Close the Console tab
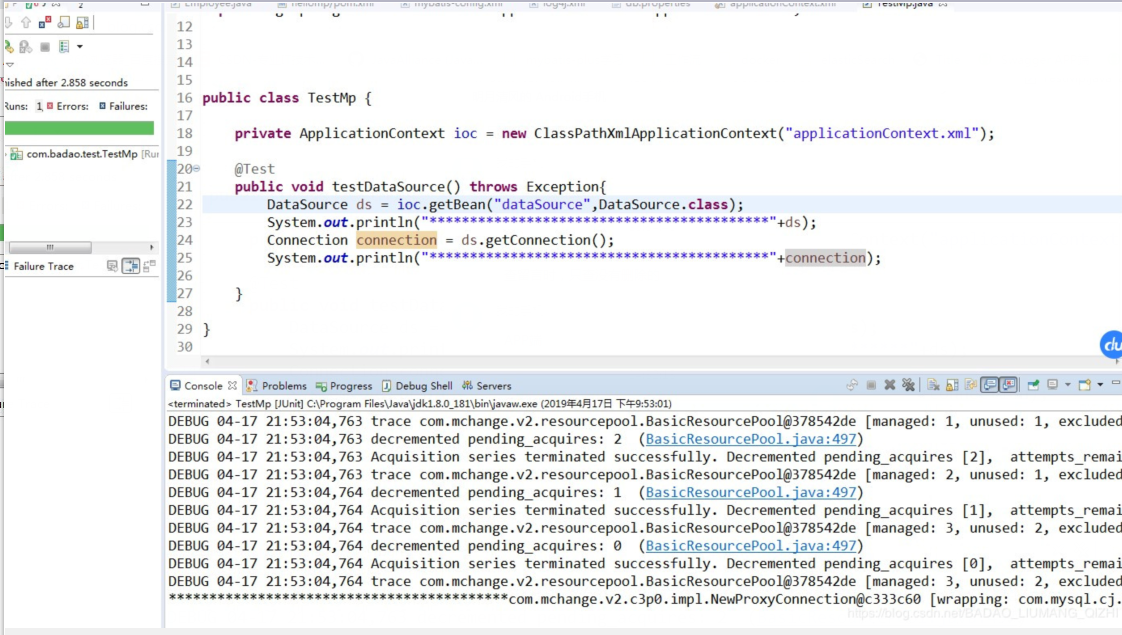This screenshot has height=635, width=1122. 232,385
